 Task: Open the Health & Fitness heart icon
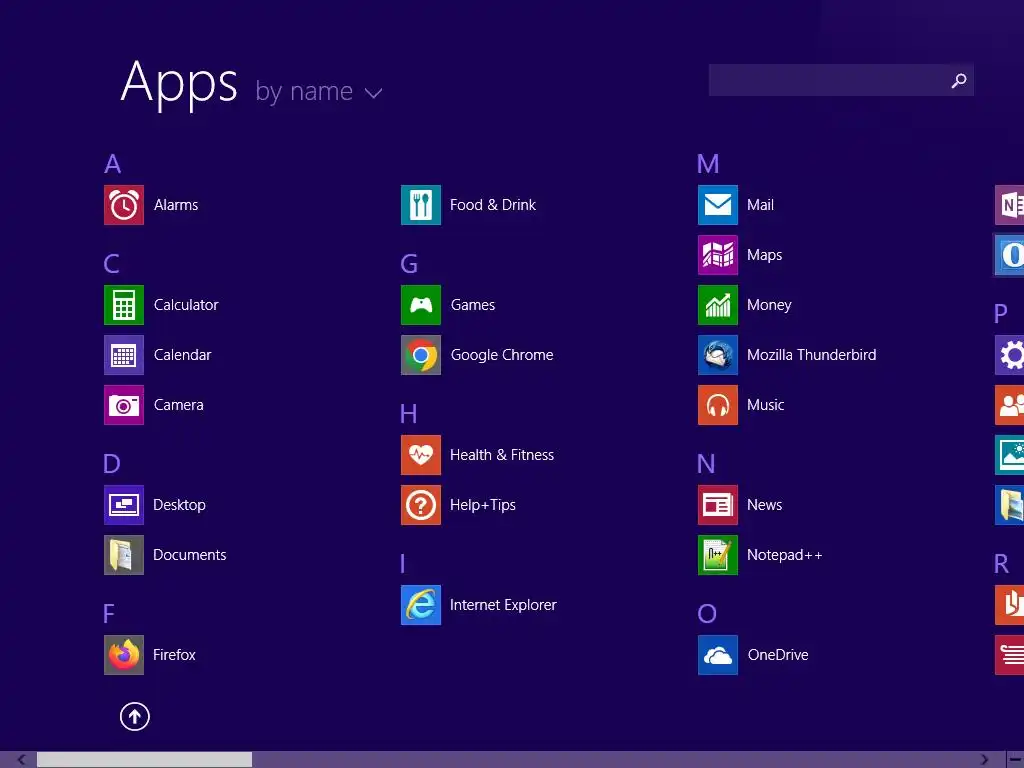[421, 455]
